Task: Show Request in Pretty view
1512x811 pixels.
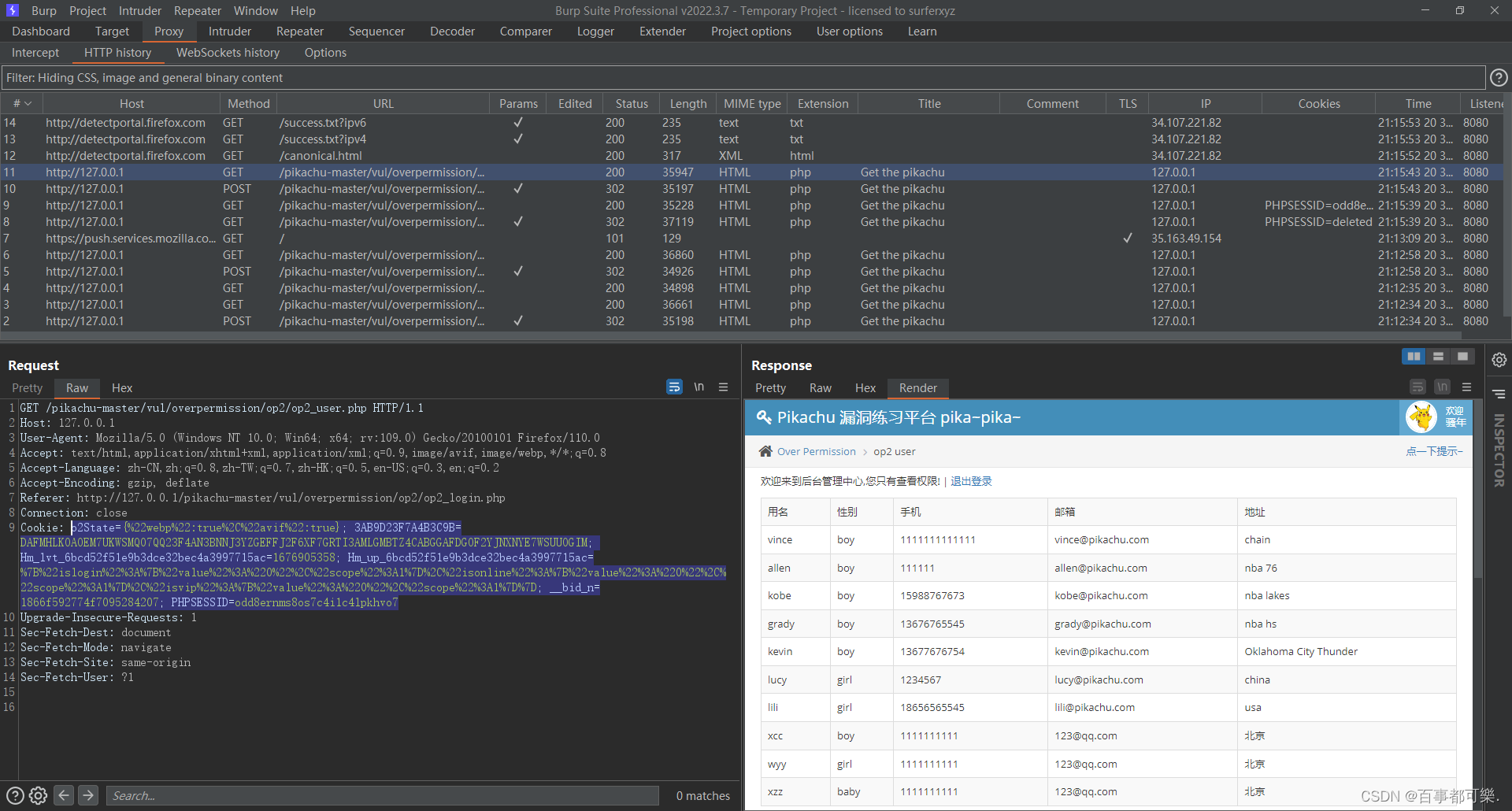Action: (28, 388)
